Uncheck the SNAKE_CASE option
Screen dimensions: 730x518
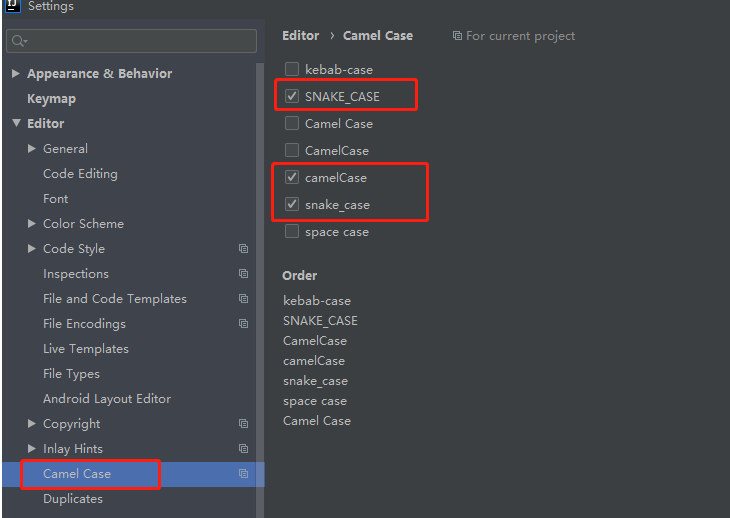pyautogui.click(x=292, y=96)
